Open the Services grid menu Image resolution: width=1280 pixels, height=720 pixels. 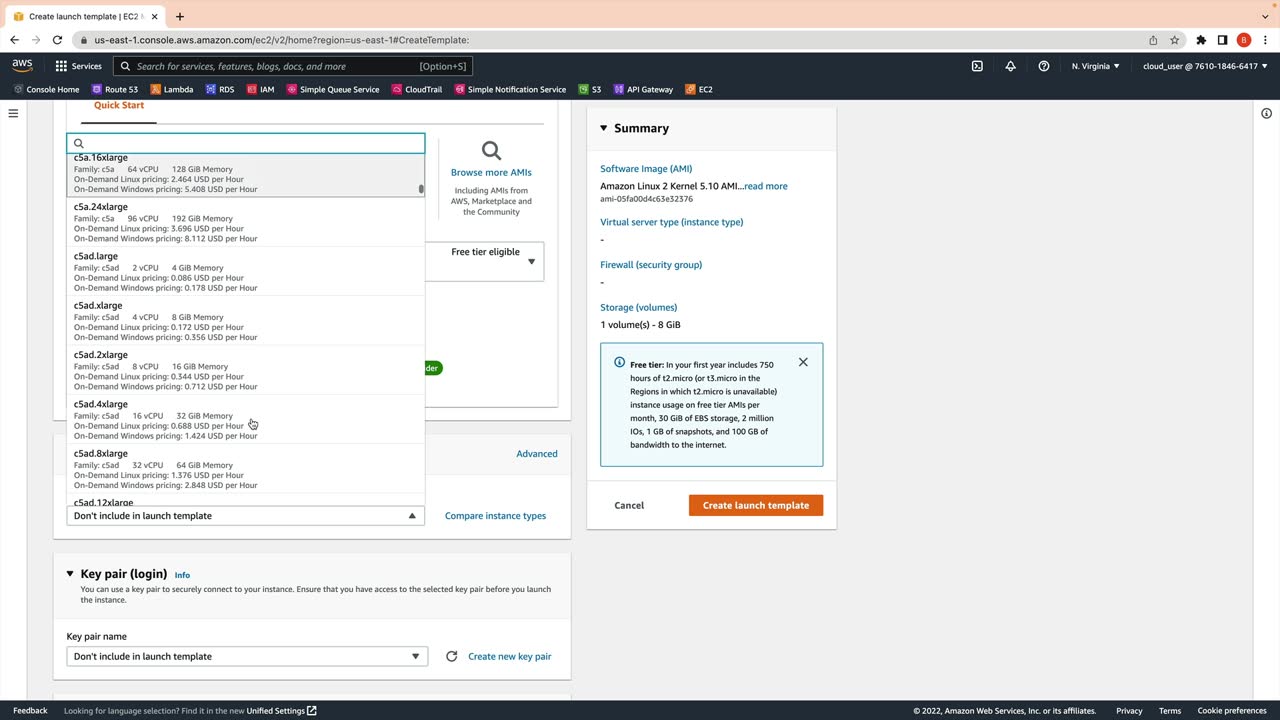pos(78,66)
